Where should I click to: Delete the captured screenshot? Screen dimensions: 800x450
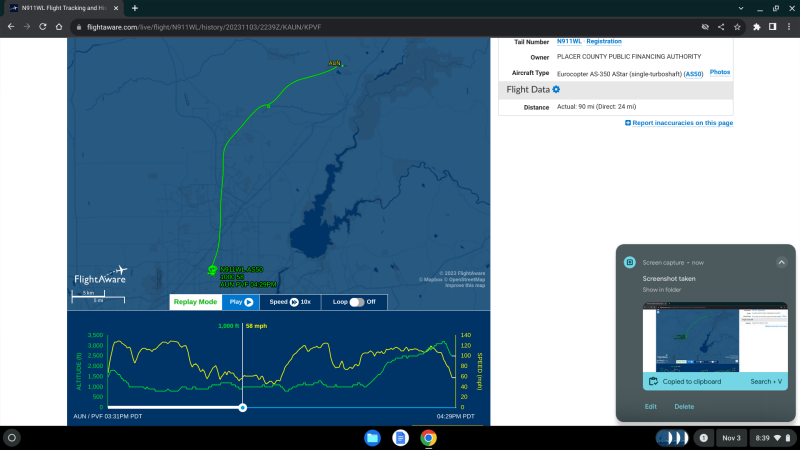click(684, 407)
